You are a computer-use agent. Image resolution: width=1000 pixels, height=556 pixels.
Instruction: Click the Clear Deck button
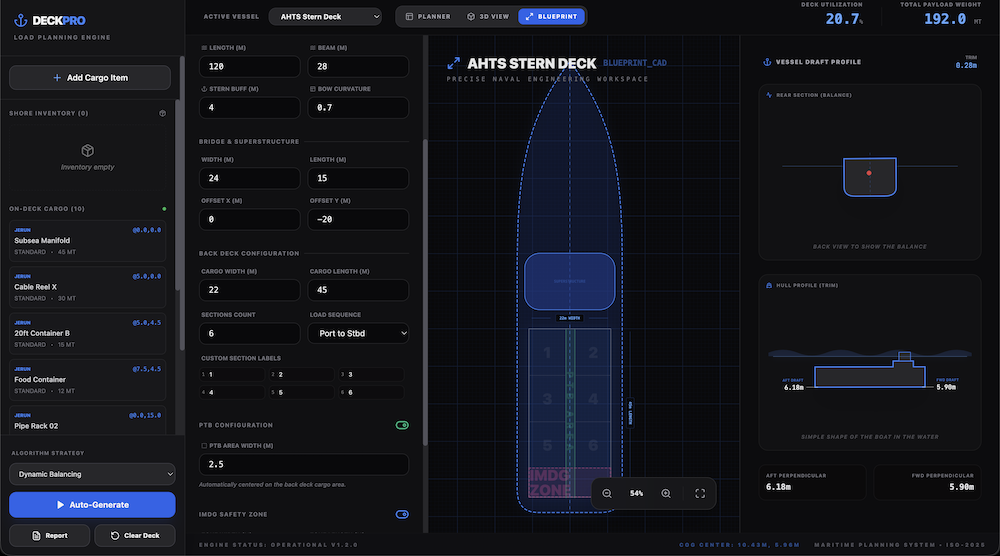point(135,536)
